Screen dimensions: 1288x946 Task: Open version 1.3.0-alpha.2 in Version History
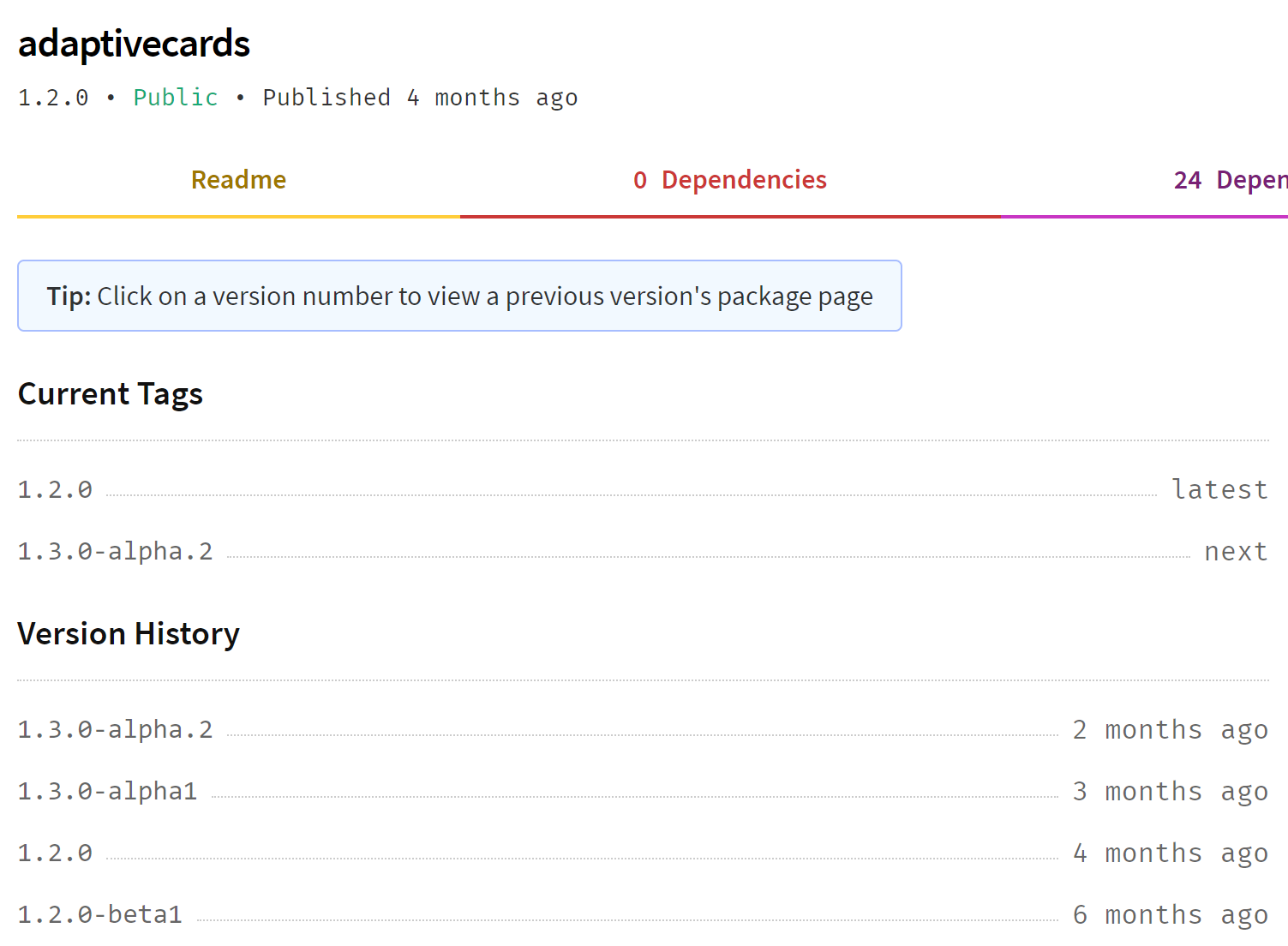115,729
